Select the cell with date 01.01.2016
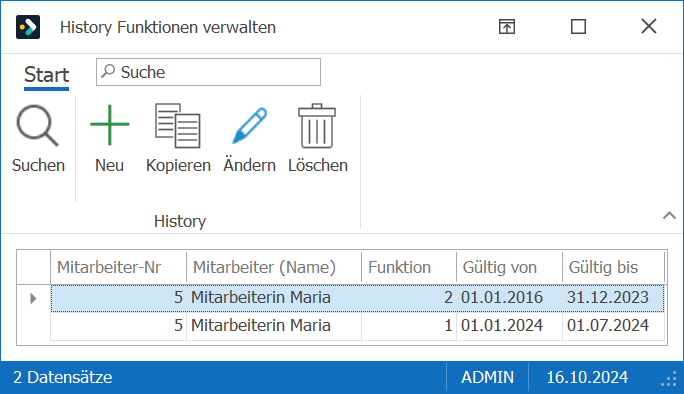Screen dimensions: 684x394 click(x=509, y=298)
